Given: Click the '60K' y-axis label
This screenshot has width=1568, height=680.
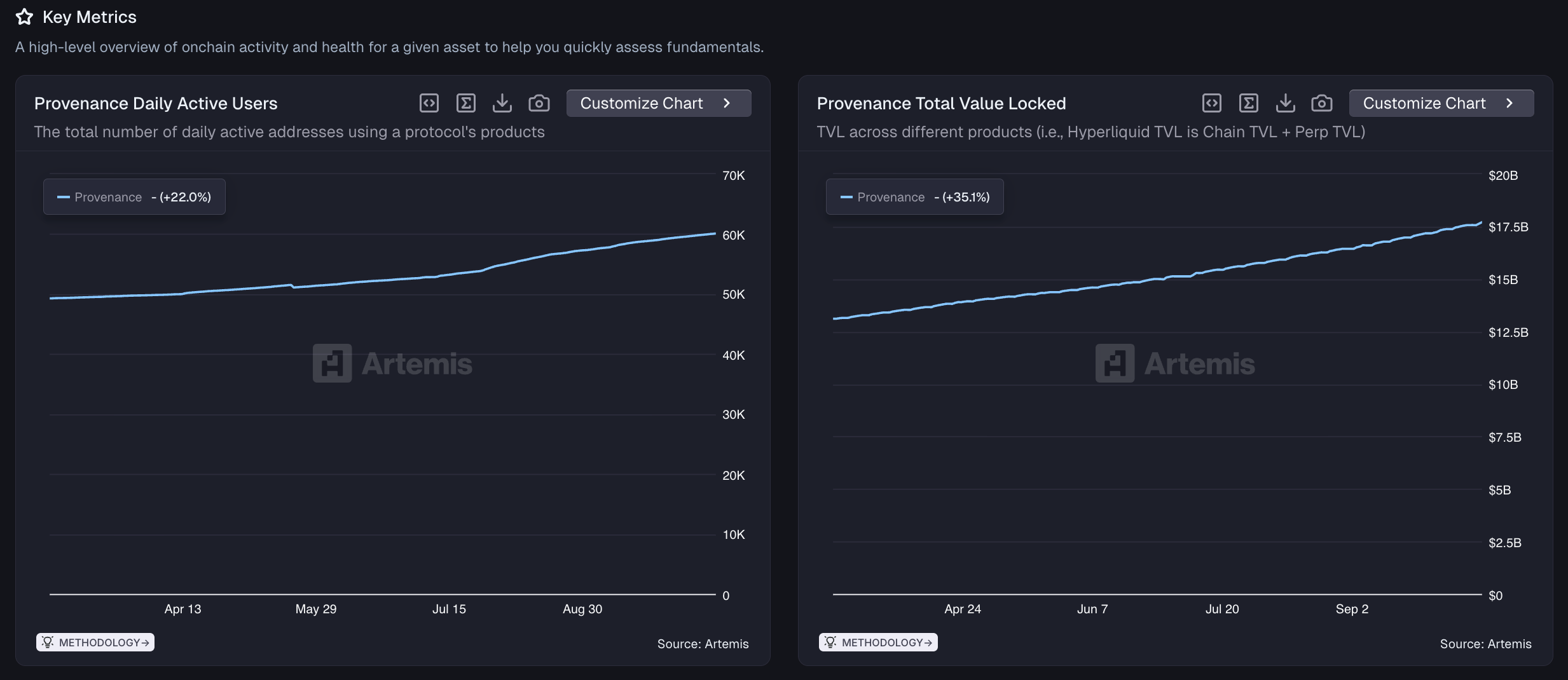Looking at the screenshot, I should tap(734, 235).
